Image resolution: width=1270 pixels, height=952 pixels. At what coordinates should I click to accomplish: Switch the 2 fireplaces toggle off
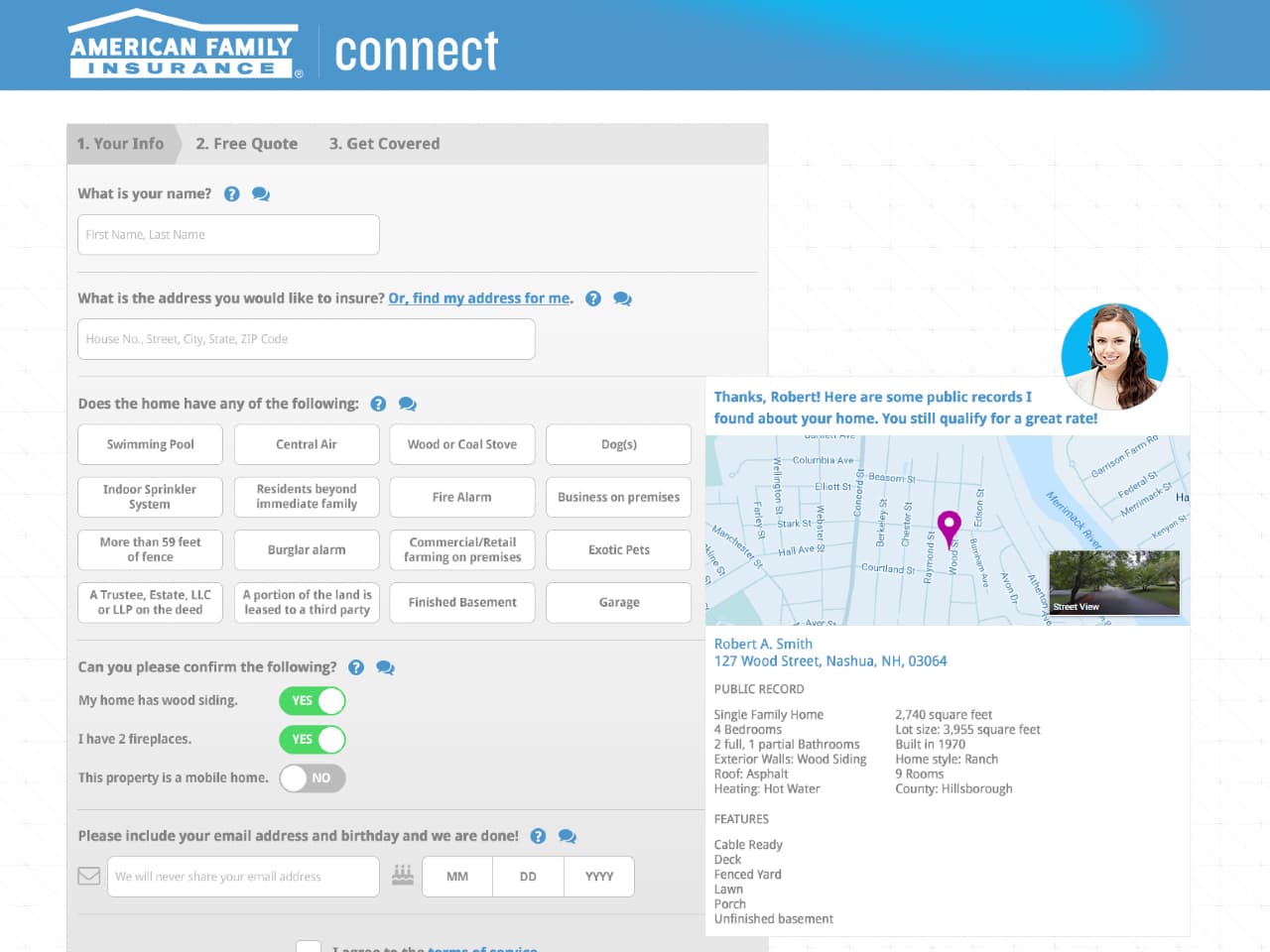click(312, 739)
